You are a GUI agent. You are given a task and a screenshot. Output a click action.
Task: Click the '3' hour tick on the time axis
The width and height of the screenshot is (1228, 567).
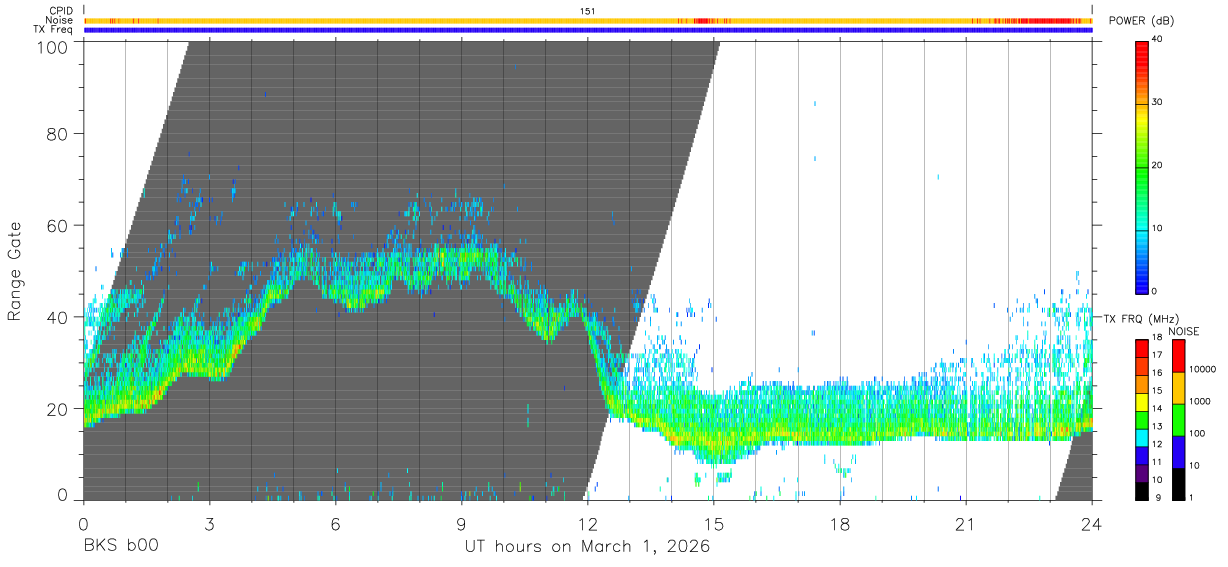(210, 524)
